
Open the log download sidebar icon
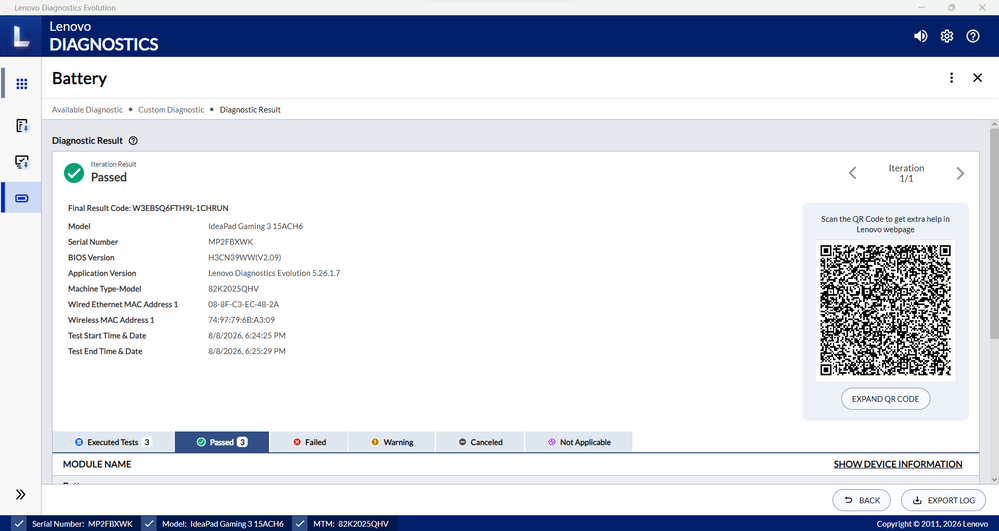pyautogui.click(x=22, y=126)
